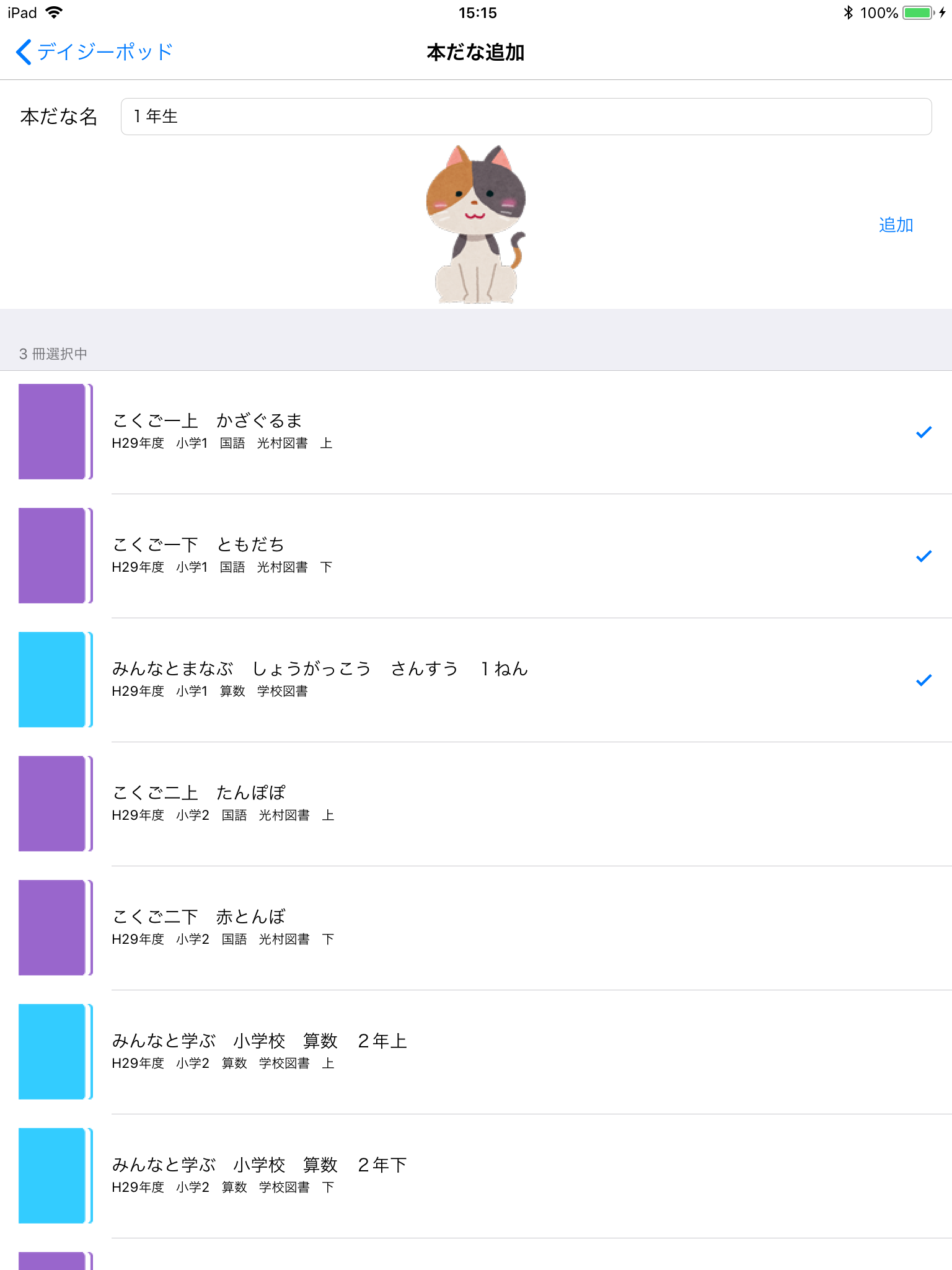952x1270 pixels.
Task: Tap the purple book icon for こくご一上 かざぐるま
Action: [55, 432]
